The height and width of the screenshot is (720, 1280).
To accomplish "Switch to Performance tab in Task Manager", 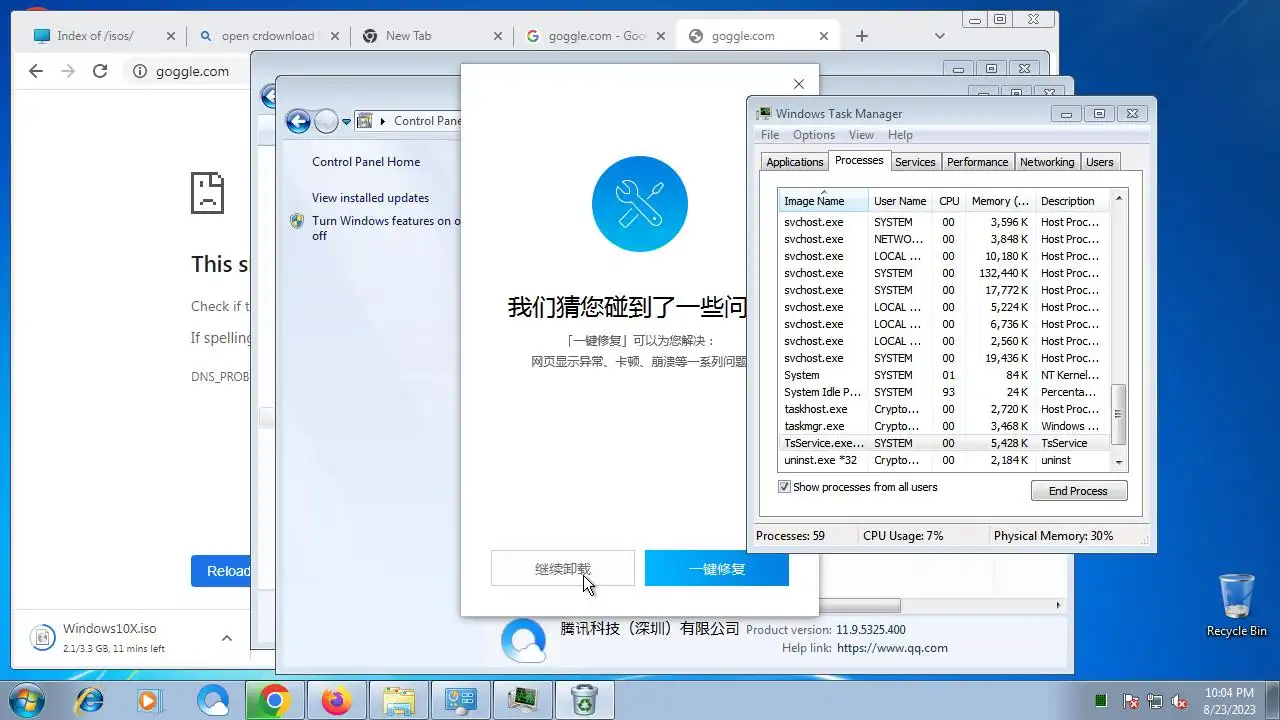I will [978, 162].
